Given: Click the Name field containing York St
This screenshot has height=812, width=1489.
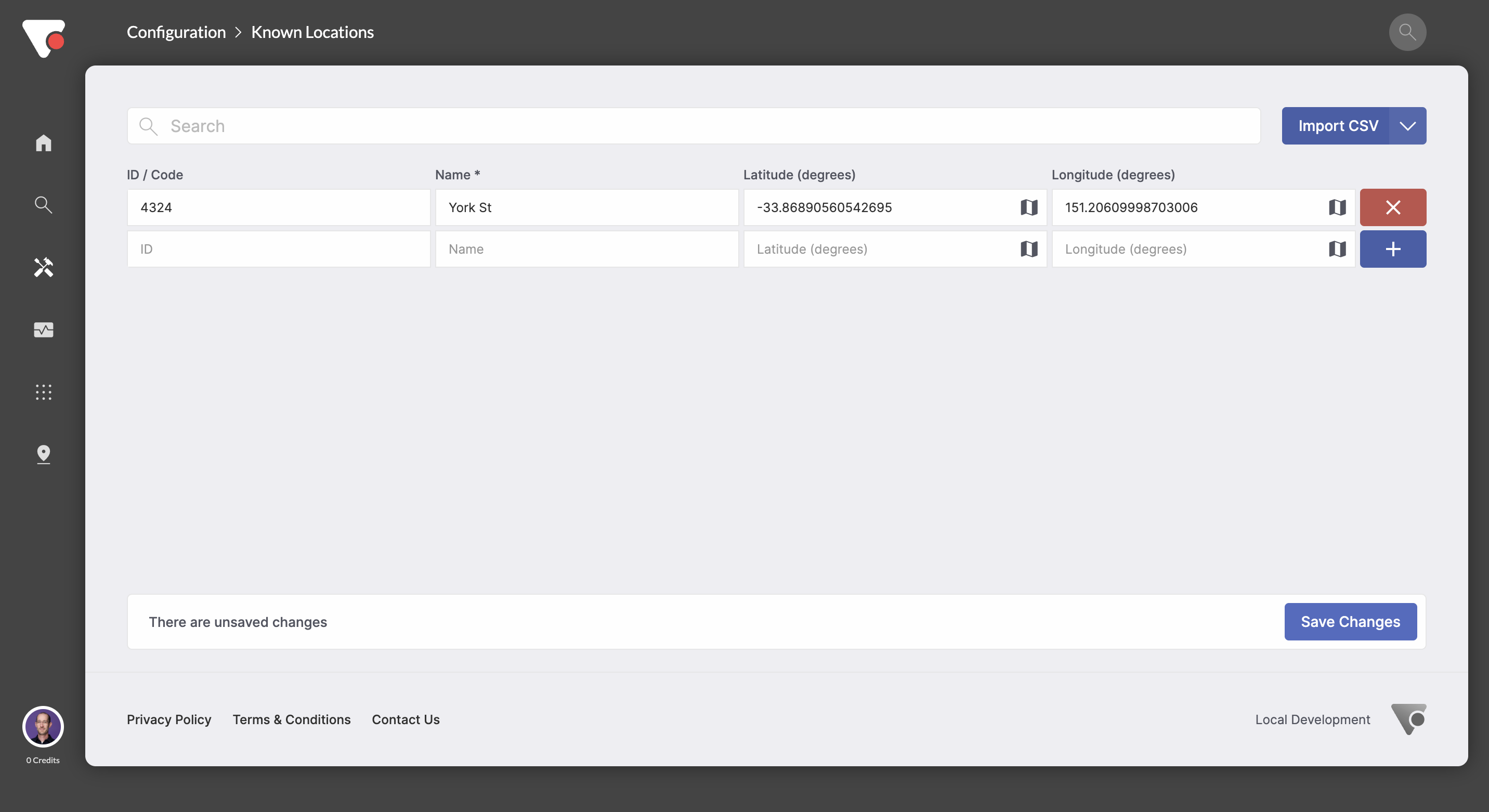Looking at the screenshot, I should tap(586, 207).
